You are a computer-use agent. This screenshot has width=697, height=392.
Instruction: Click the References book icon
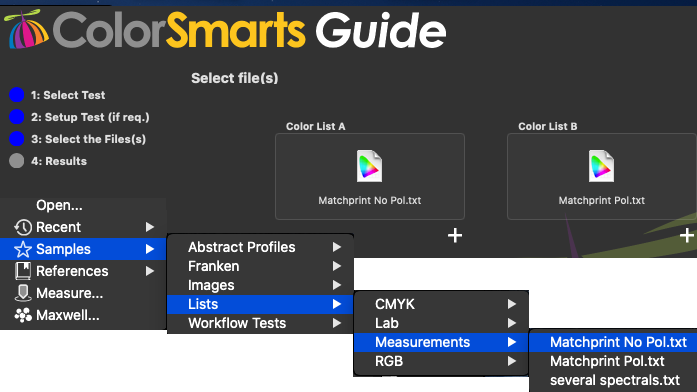coord(23,271)
